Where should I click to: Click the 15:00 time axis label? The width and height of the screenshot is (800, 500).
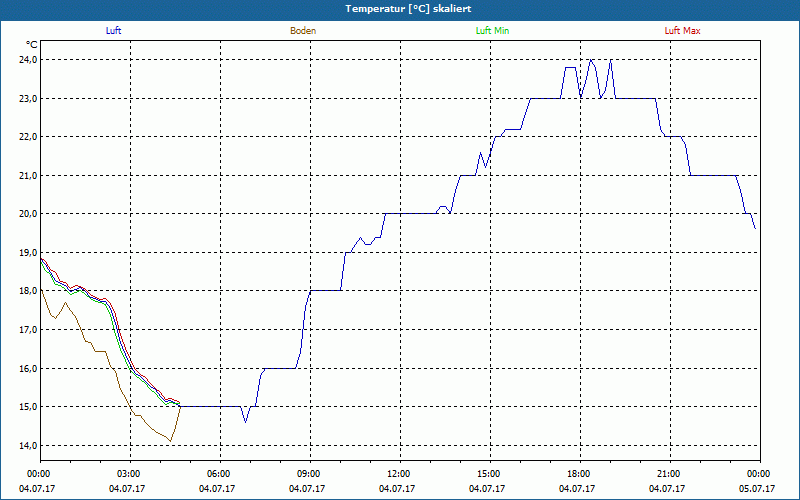coord(487,474)
